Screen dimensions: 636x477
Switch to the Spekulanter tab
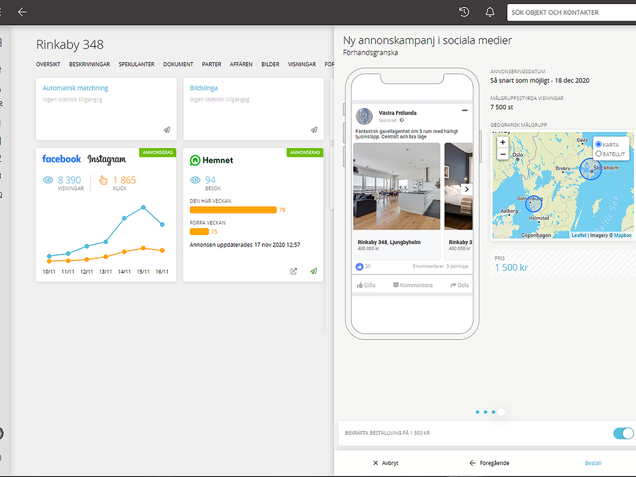(x=136, y=64)
